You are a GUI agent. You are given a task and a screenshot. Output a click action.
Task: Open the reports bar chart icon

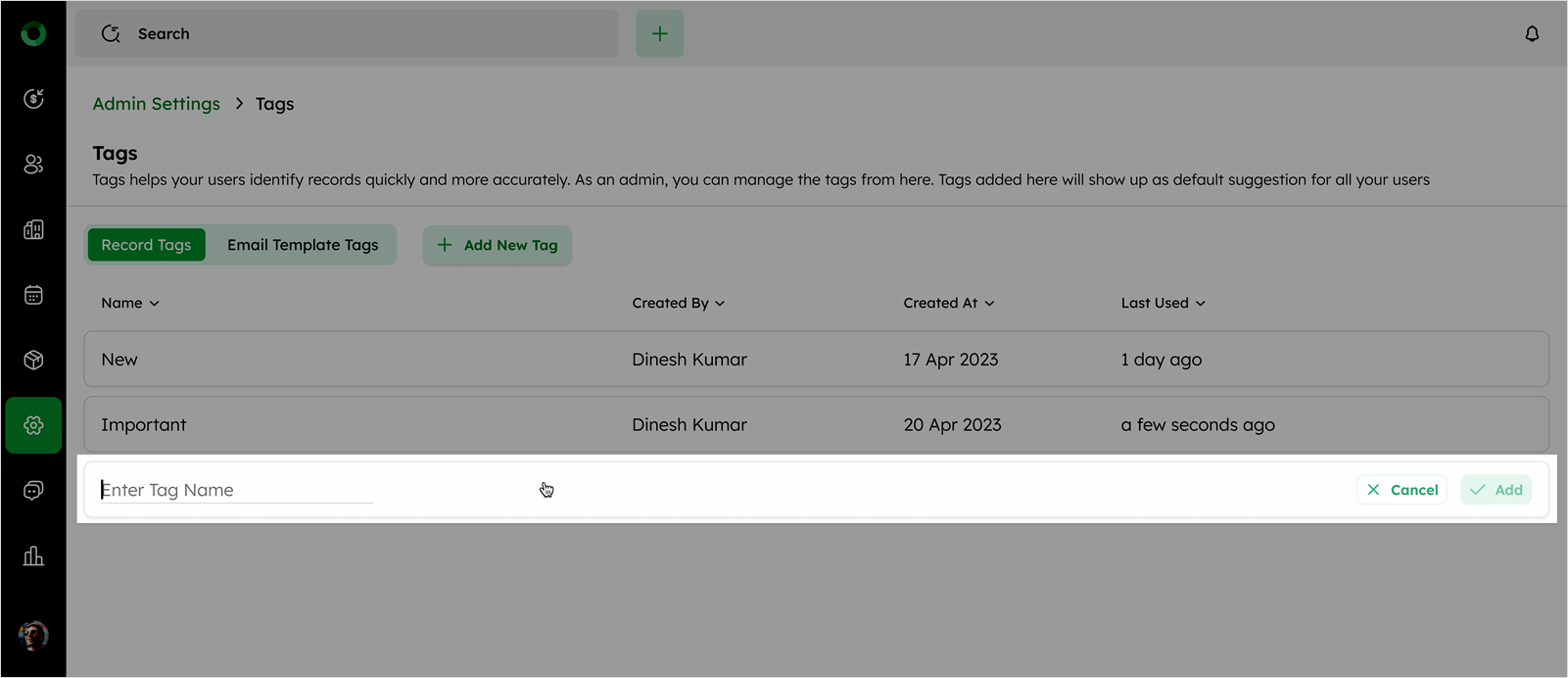point(33,557)
